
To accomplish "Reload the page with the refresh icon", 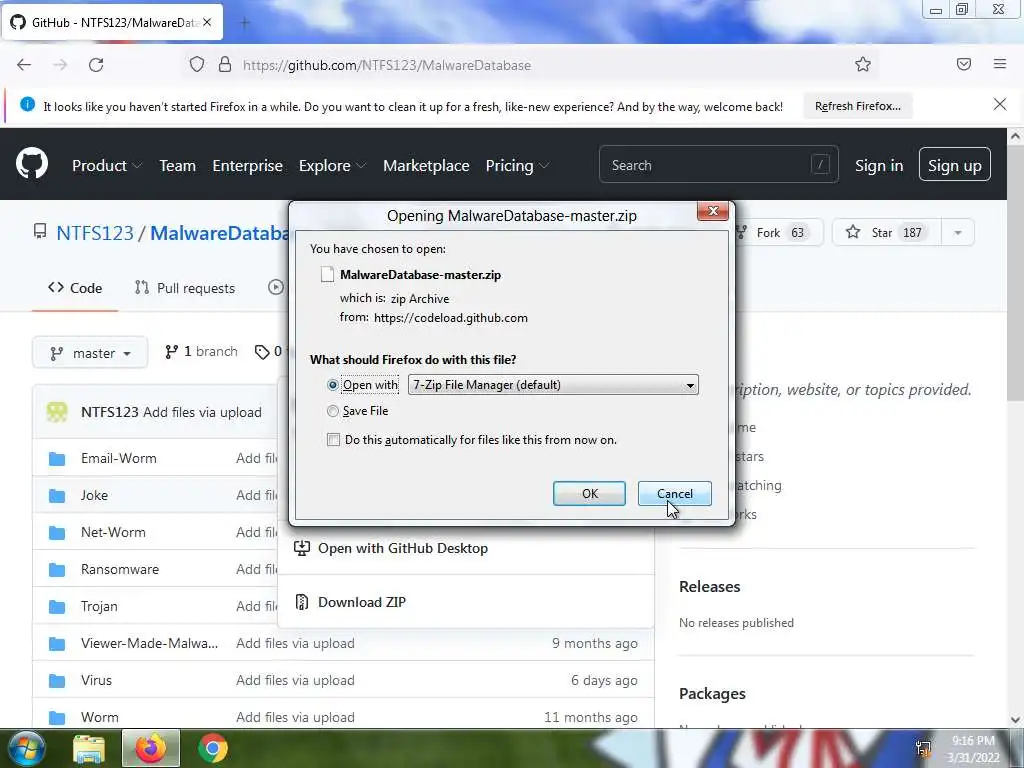I will (96, 65).
